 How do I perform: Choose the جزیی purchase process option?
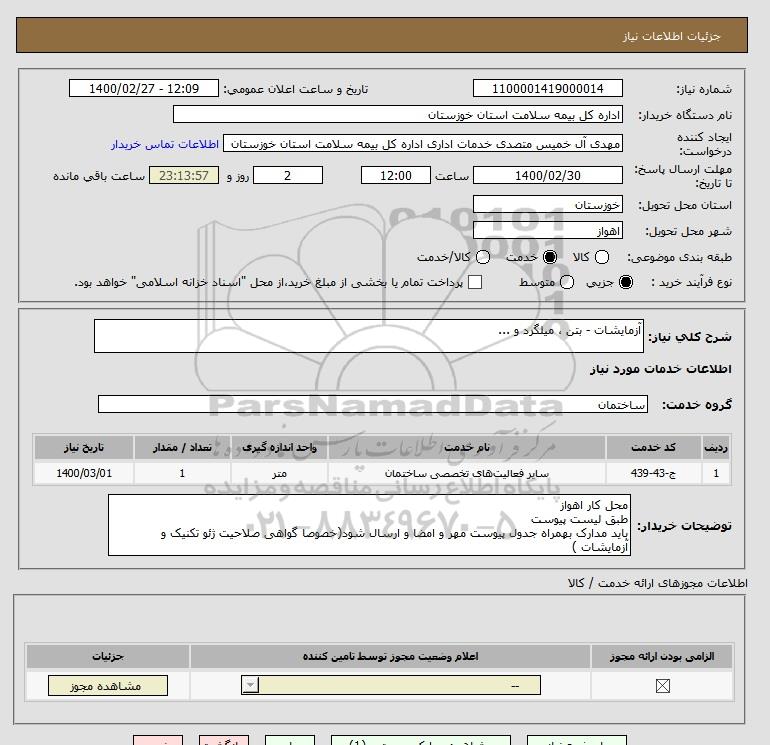point(626,282)
